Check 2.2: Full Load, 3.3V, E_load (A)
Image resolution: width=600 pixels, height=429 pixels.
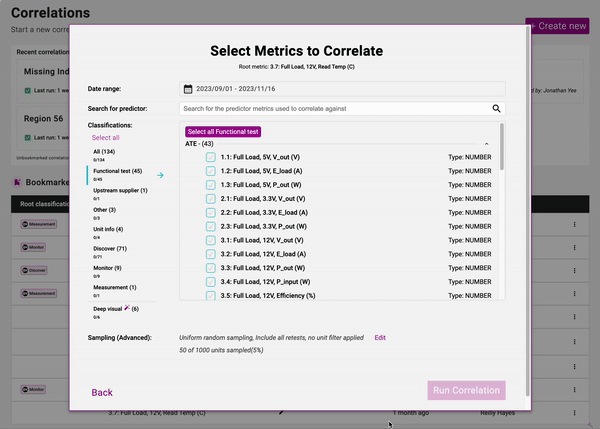click(211, 212)
